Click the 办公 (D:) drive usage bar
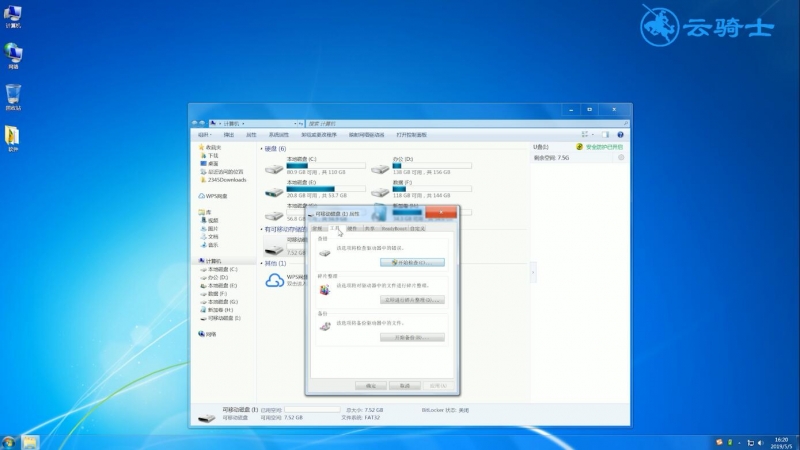The width and height of the screenshot is (800, 450). click(x=432, y=166)
